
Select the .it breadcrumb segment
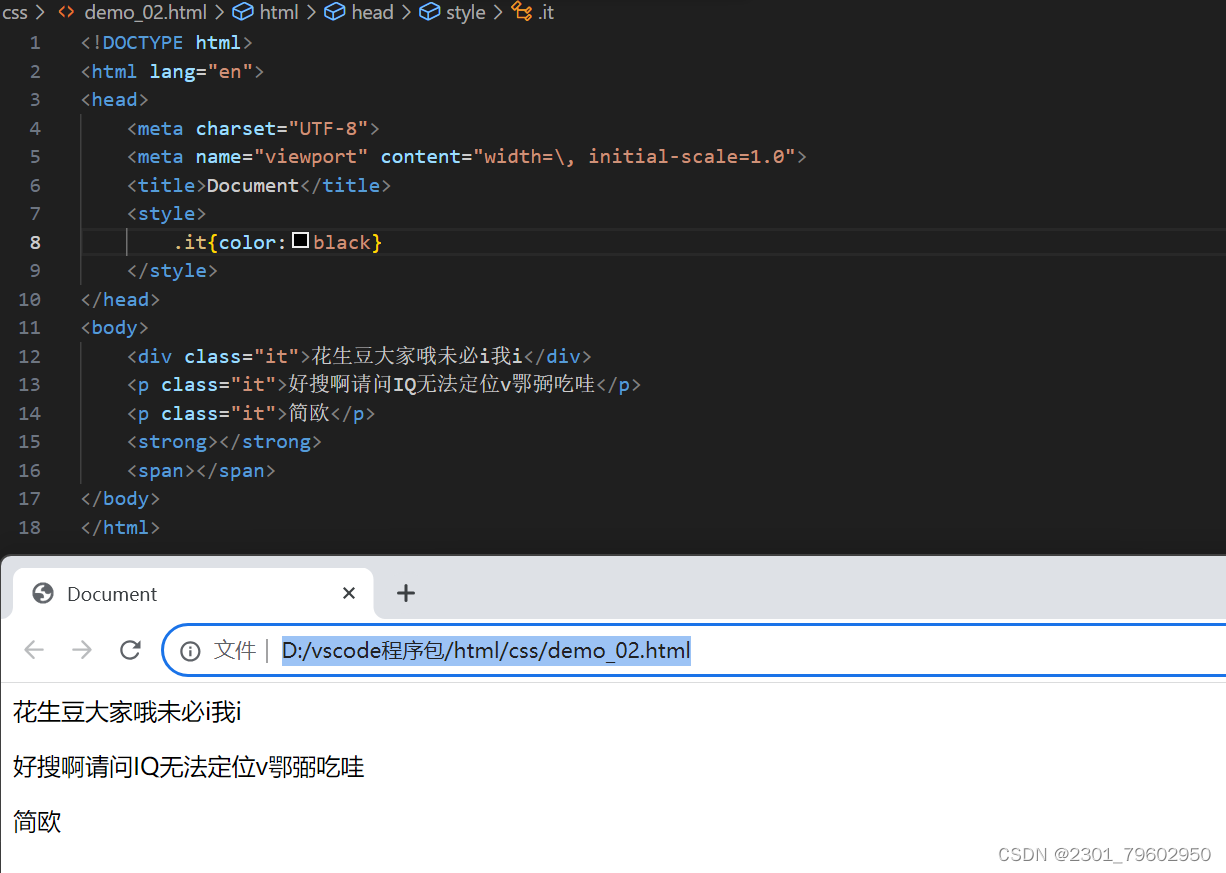546,13
